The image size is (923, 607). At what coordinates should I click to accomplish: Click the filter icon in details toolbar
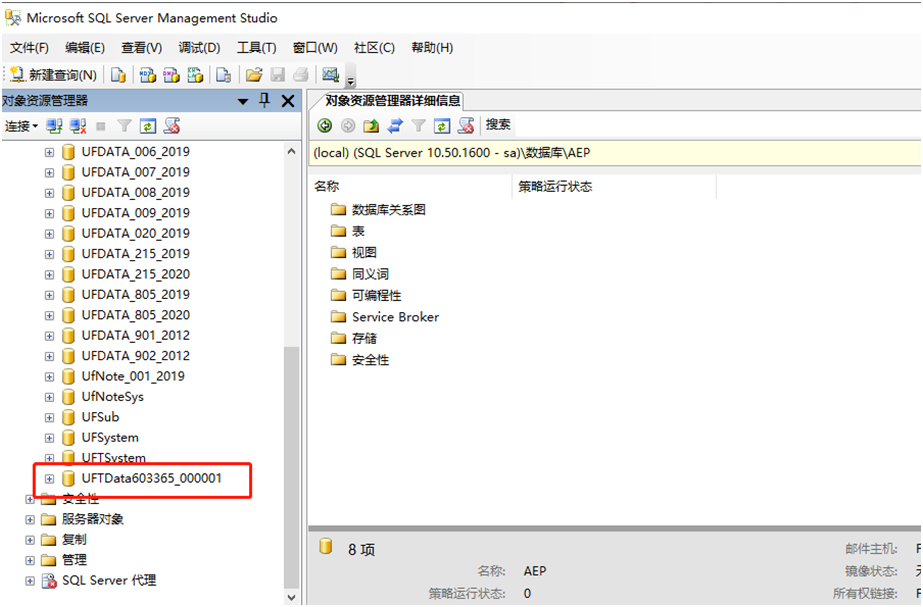pyautogui.click(x=418, y=125)
